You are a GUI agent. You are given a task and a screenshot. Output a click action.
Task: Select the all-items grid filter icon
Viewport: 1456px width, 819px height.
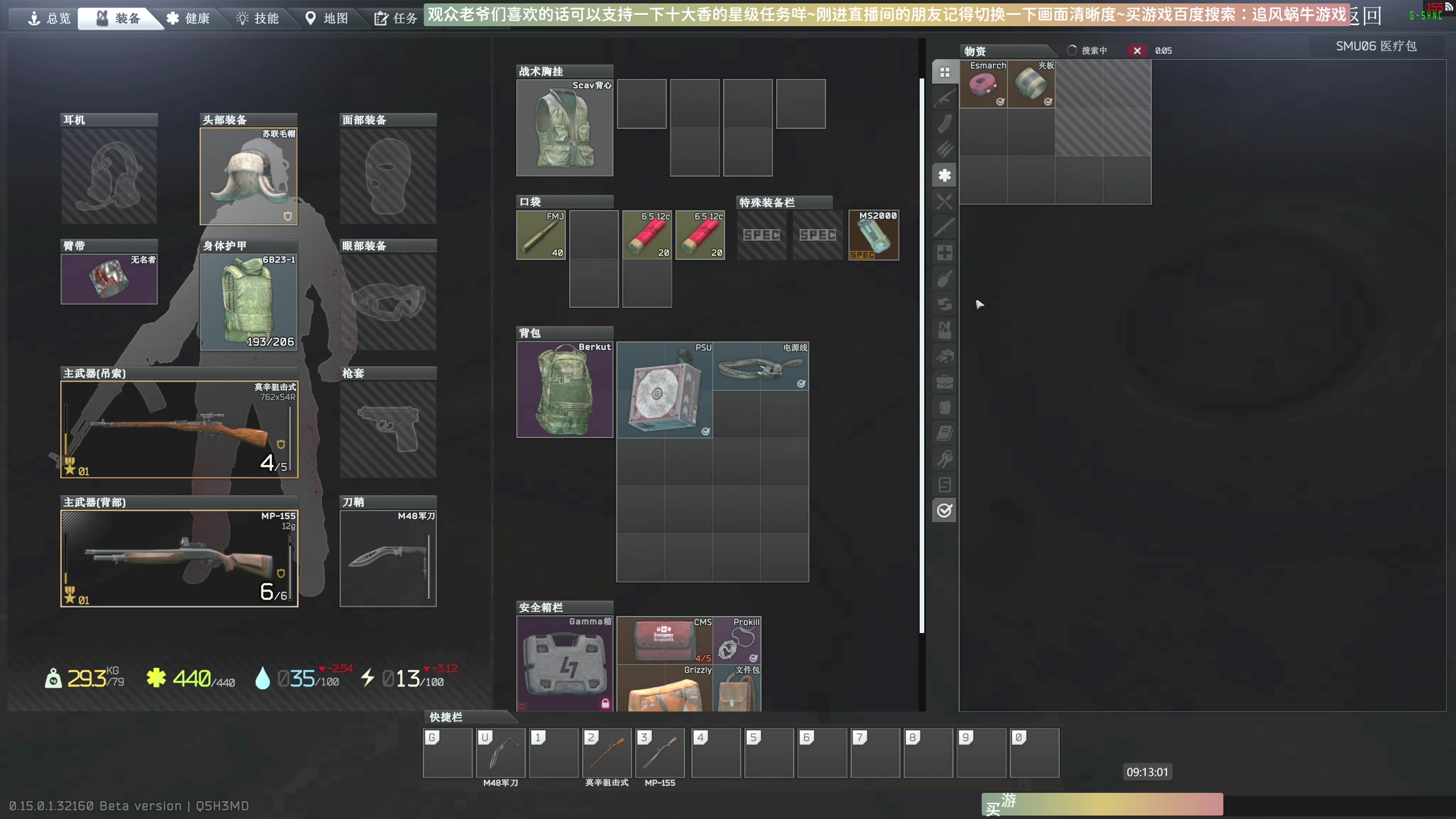(x=945, y=72)
